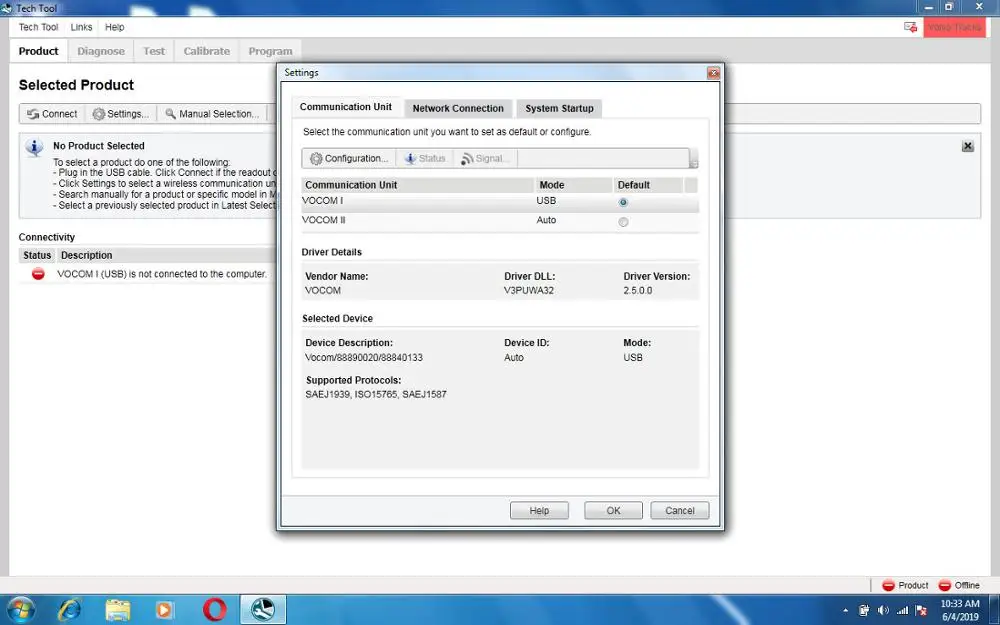Click the Product status indicator in status bar
Image resolution: width=1000 pixels, height=625 pixels.
tap(905, 585)
